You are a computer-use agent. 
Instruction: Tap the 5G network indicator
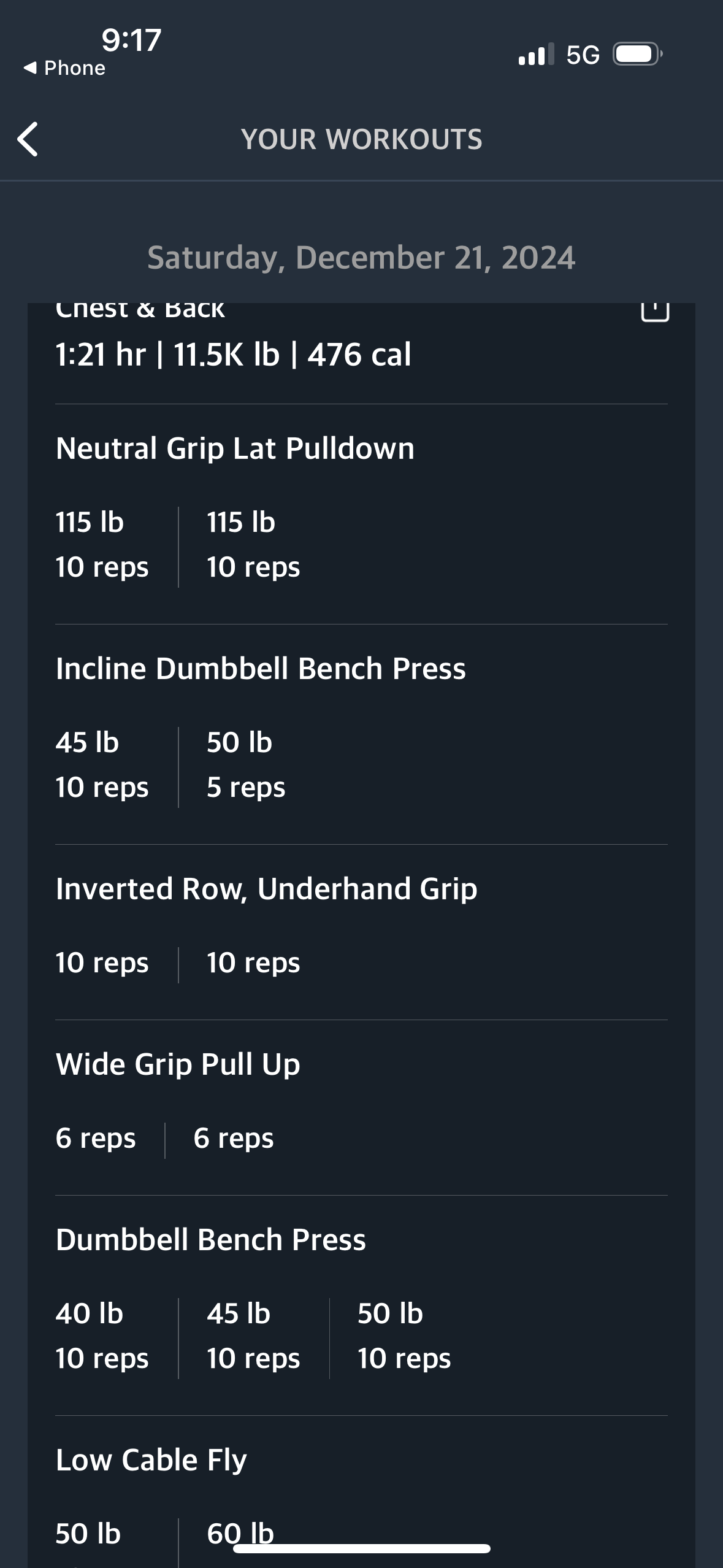coord(583,55)
